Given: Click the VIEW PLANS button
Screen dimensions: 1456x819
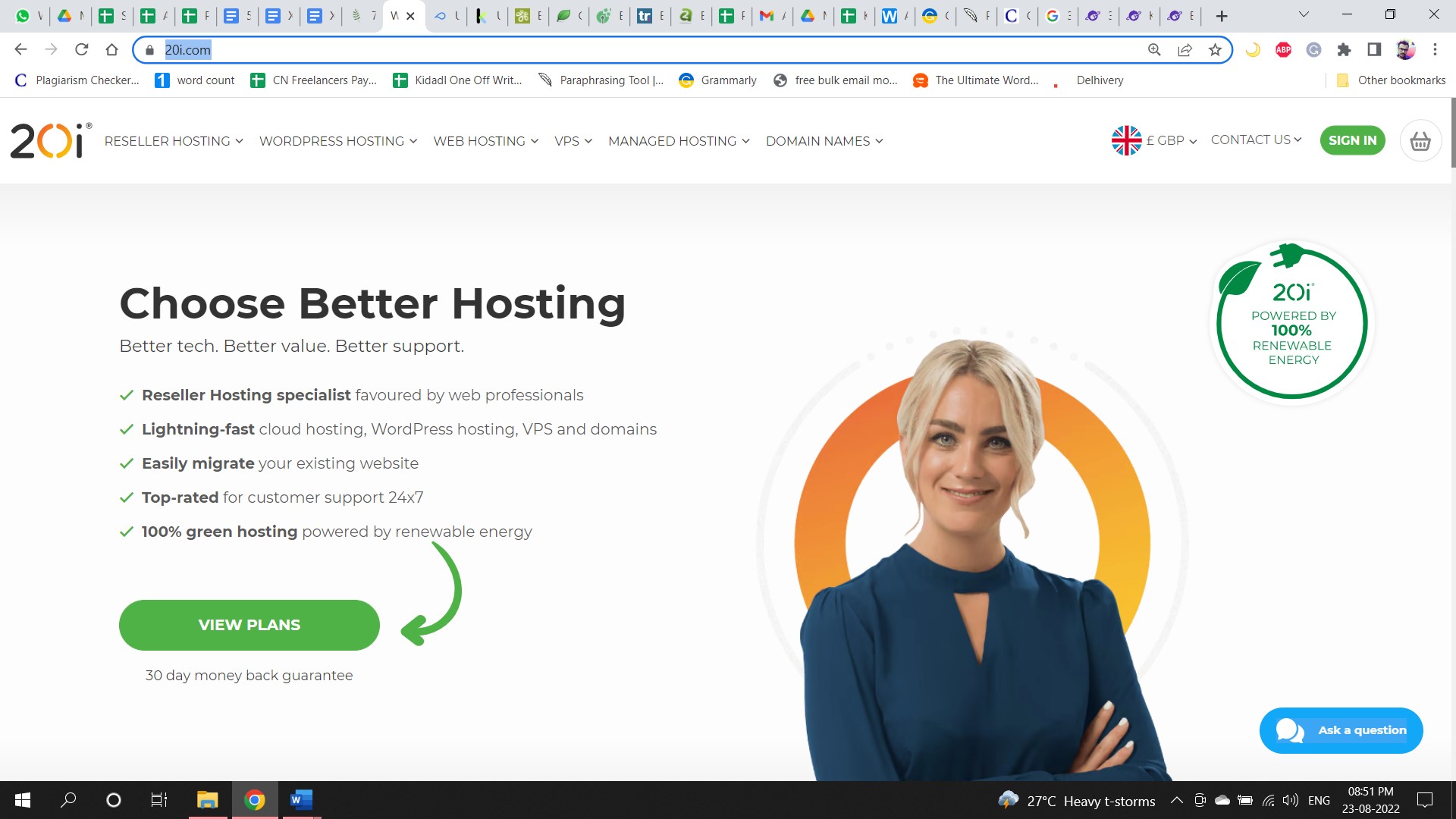Looking at the screenshot, I should [x=249, y=624].
